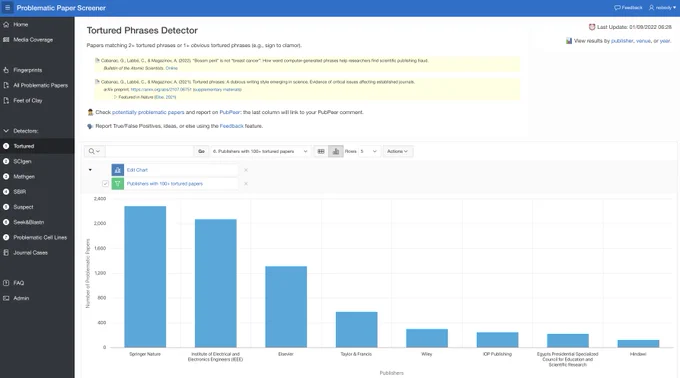This screenshot has height=378, width=680.
Task: Click the Wiley bar in chart
Action: pyautogui.click(x=427, y=338)
